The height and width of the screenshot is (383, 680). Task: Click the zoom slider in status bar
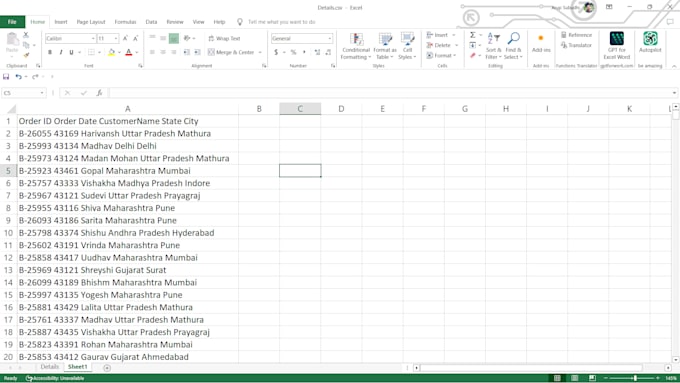click(x=635, y=378)
